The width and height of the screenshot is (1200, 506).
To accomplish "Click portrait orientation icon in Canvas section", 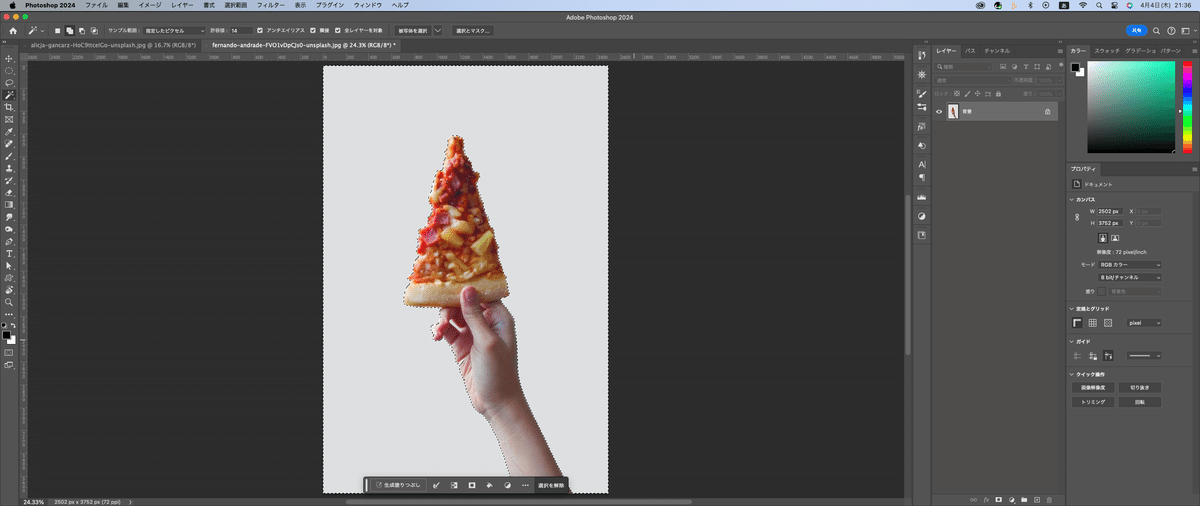I will (1104, 238).
